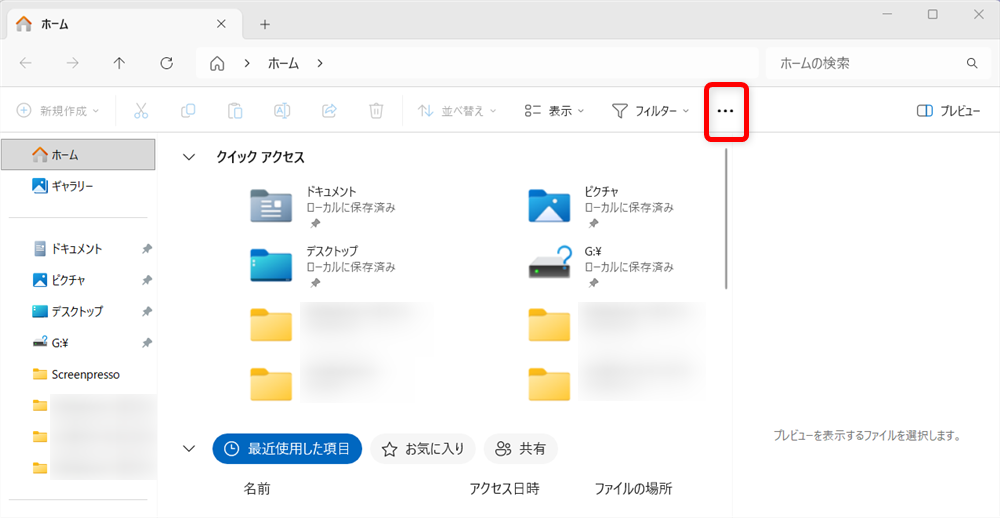Add a new tab
The image size is (1000, 518).
[265, 24]
